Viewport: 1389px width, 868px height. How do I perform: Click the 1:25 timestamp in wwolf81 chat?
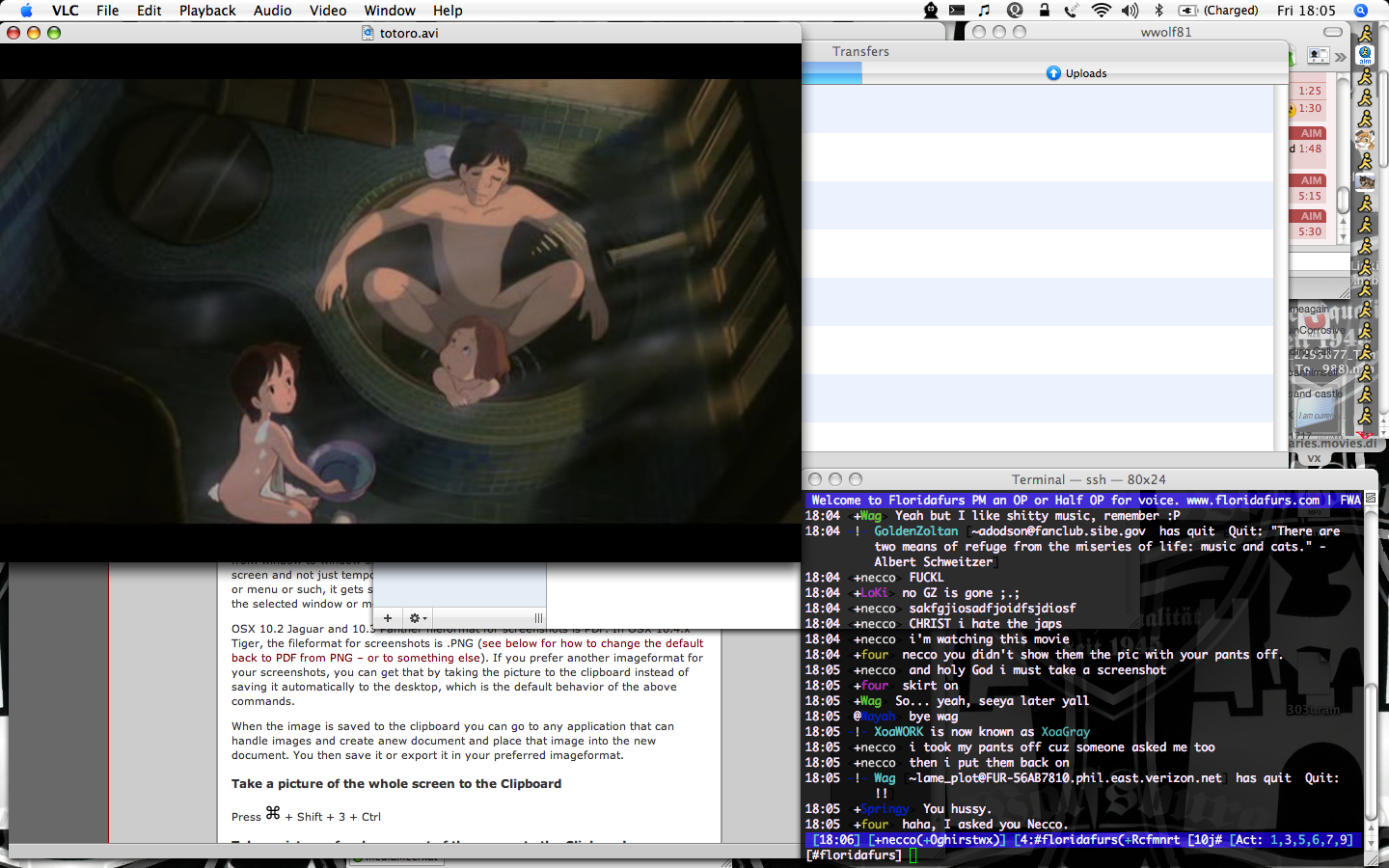[1310, 91]
